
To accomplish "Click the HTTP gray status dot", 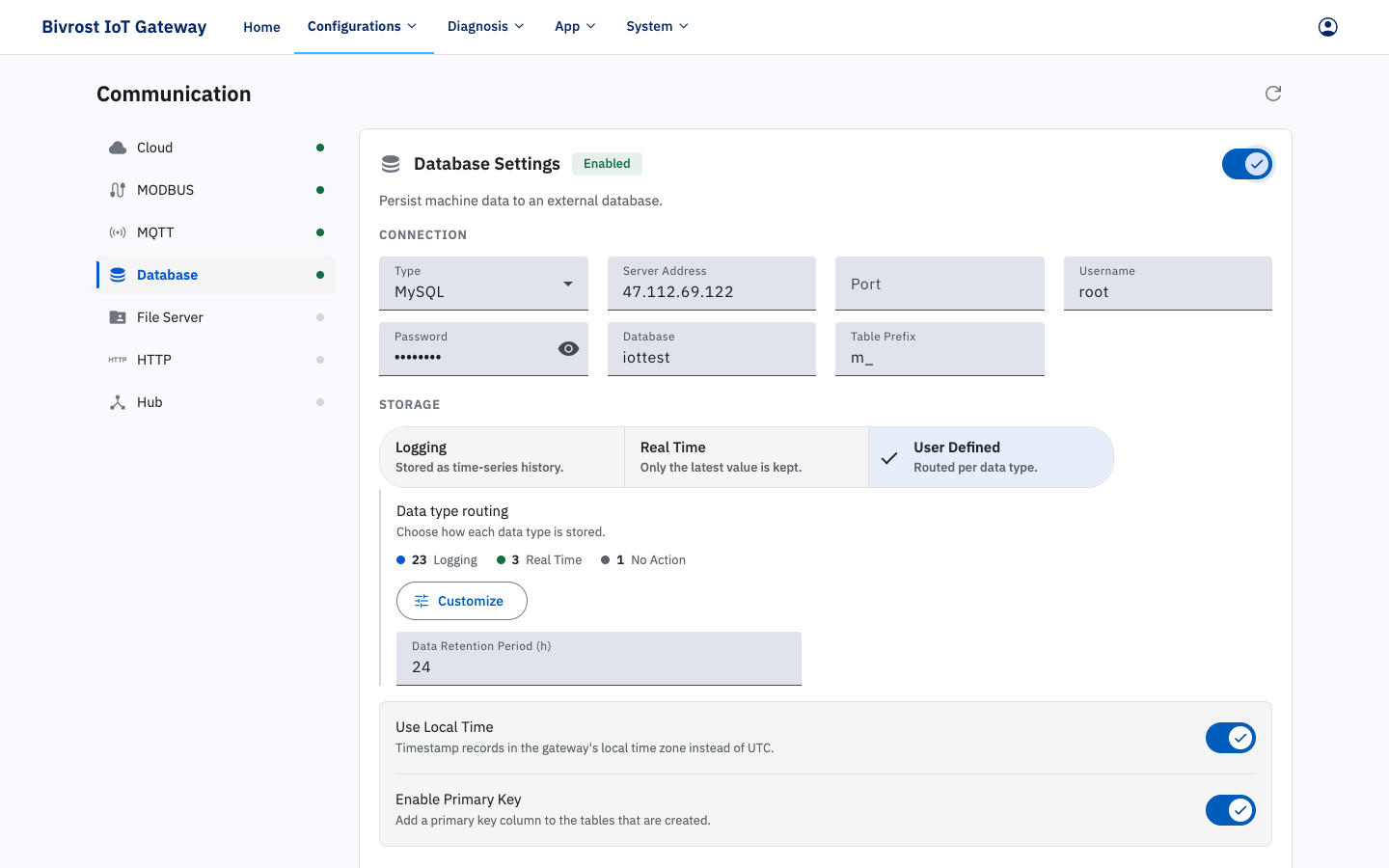I will pos(320,360).
